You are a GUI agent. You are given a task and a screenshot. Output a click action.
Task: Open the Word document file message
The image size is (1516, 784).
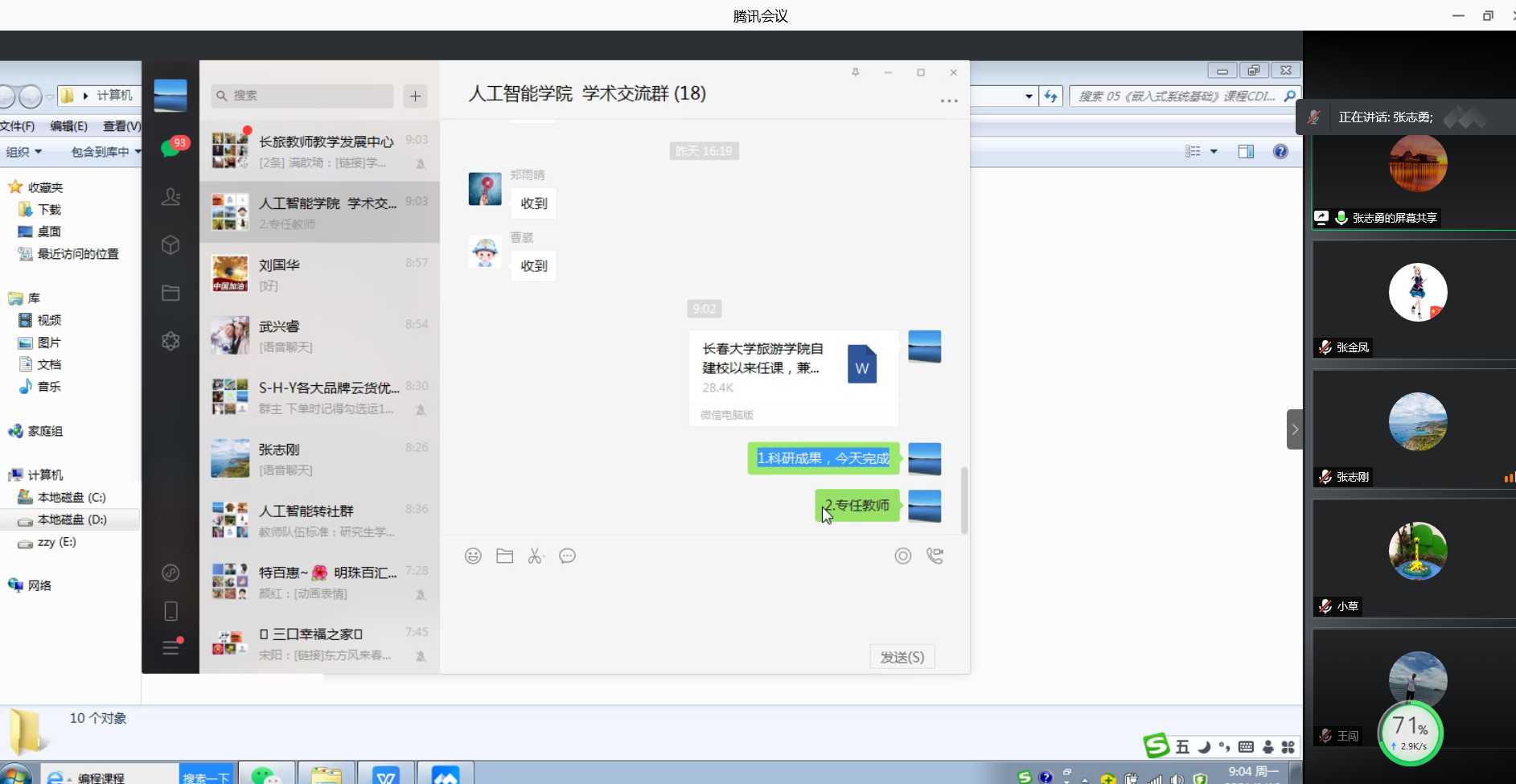tap(794, 378)
